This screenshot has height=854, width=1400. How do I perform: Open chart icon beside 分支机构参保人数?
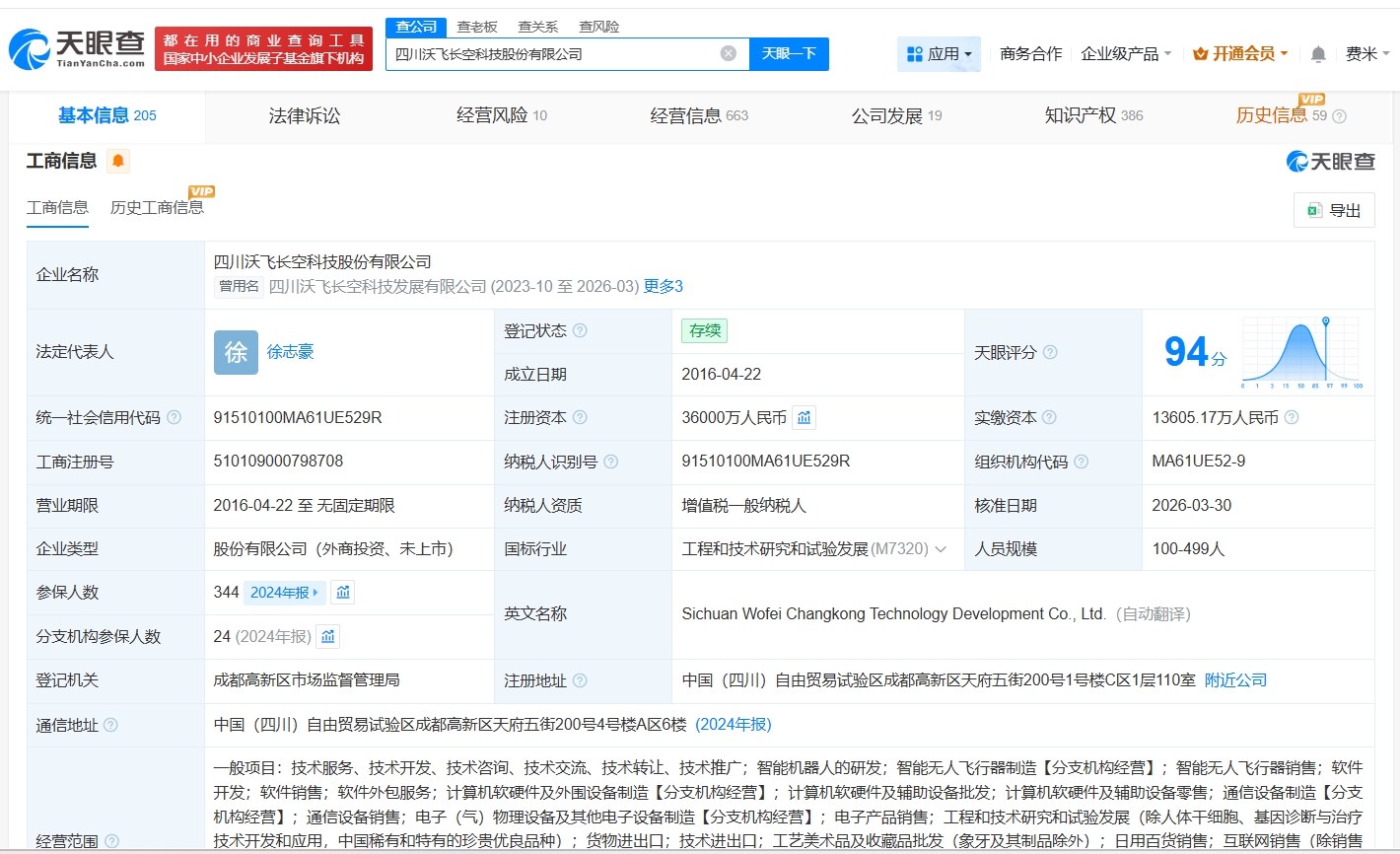pos(328,637)
